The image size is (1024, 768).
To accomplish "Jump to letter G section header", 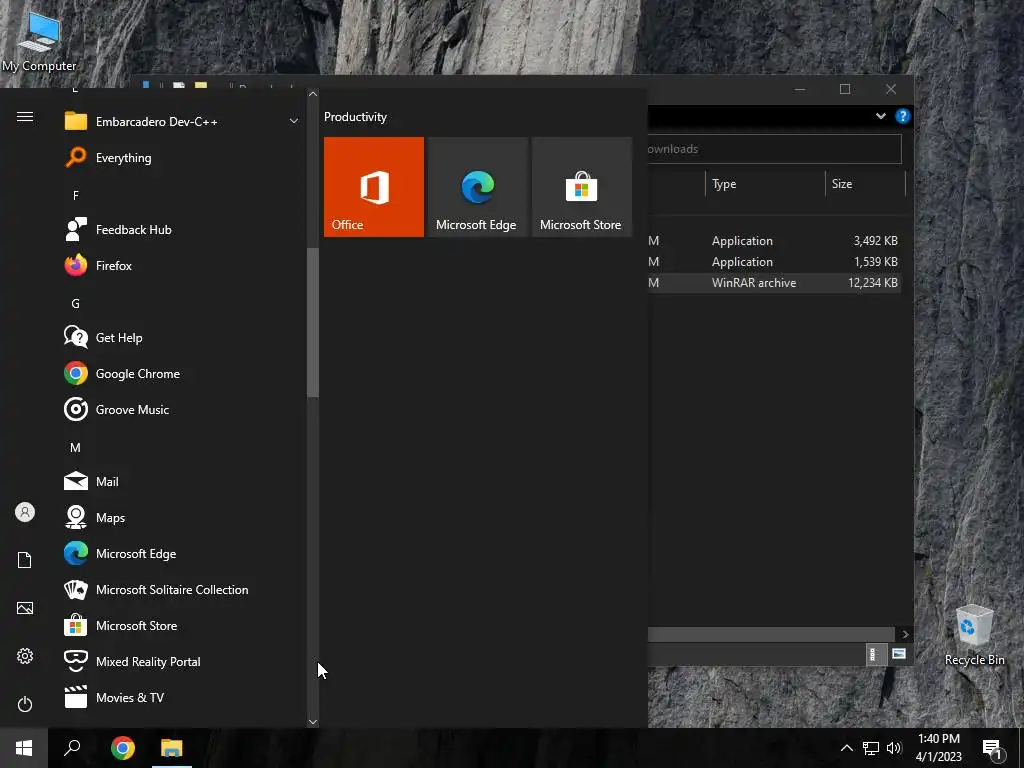I will tap(76, 304).
